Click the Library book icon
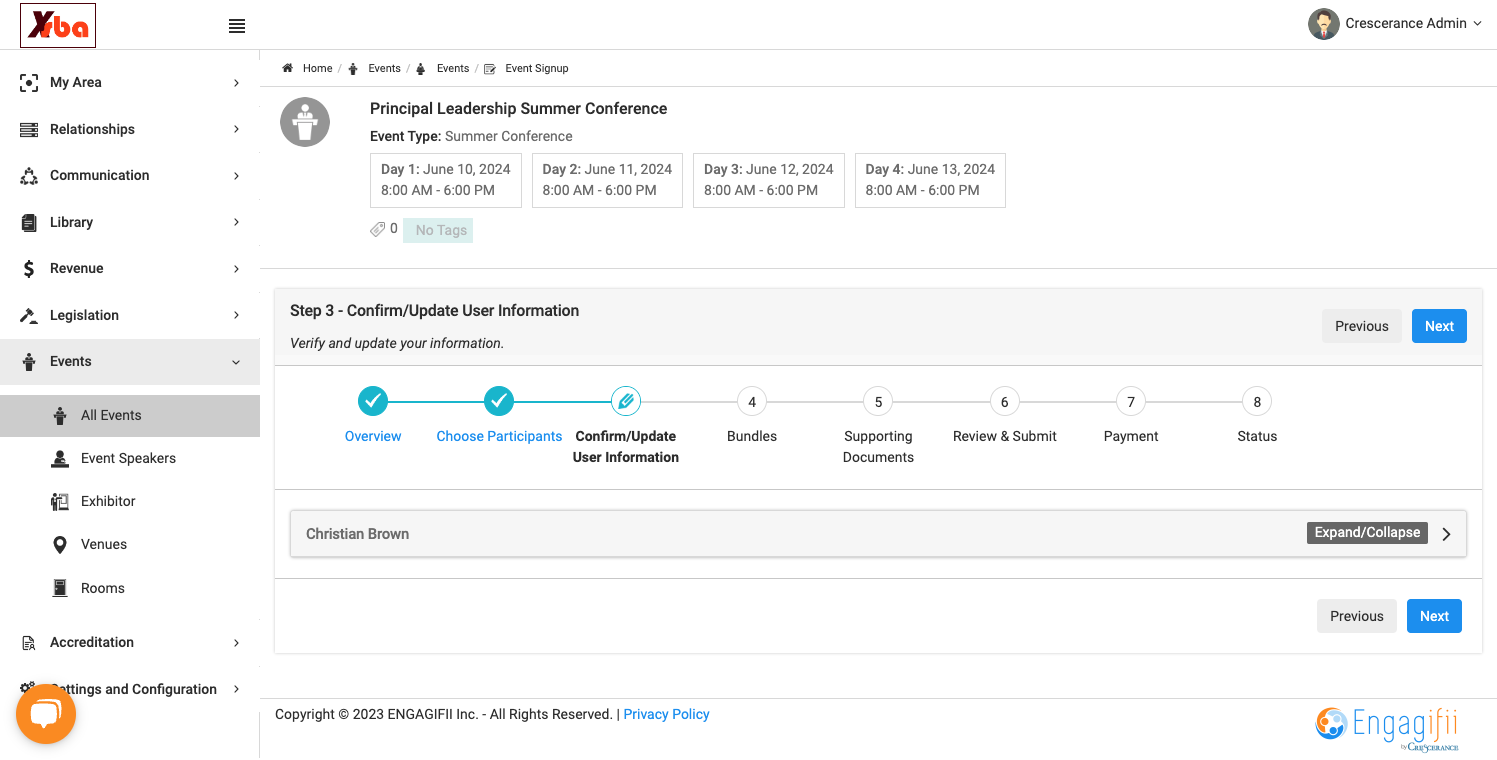 [29, 222]
